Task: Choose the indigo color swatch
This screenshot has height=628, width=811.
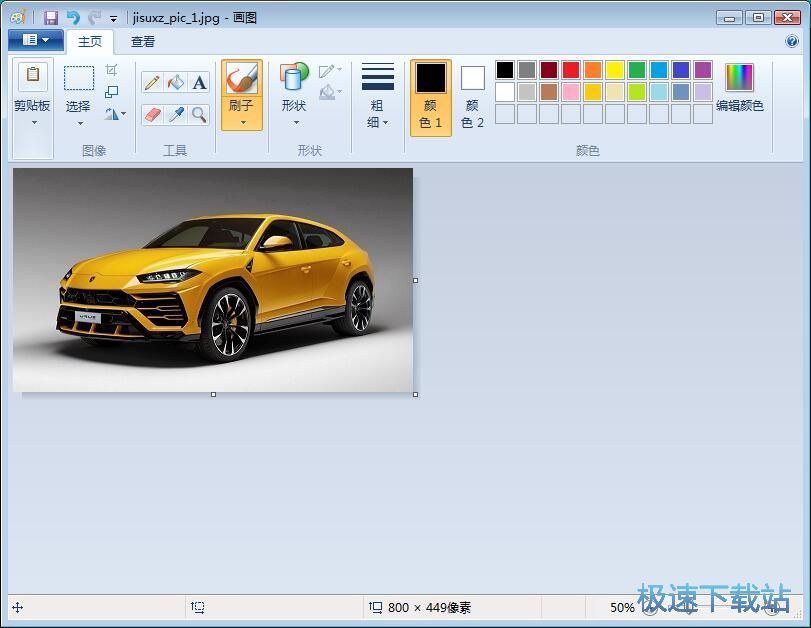Action: 681,70
